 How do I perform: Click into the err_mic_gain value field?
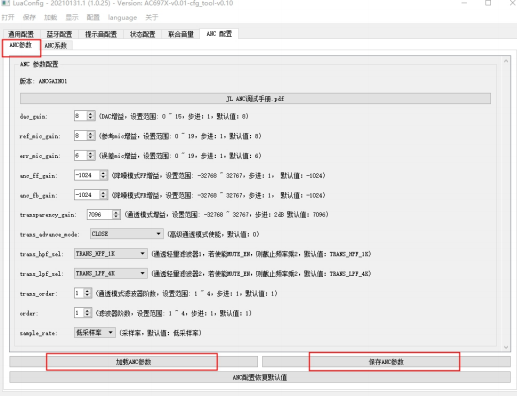(x=81, y=155)
